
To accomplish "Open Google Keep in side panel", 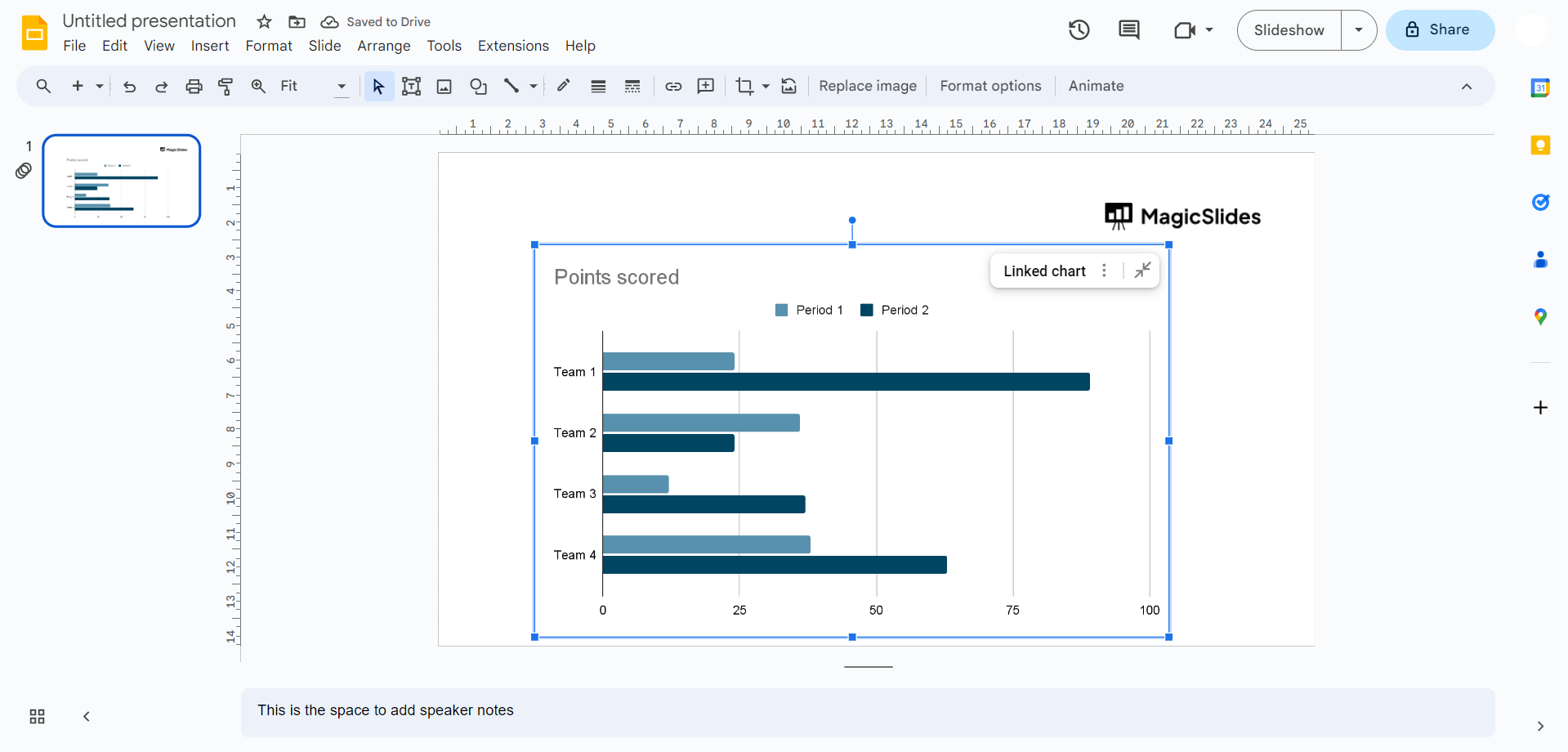I will coord(1540,145).
